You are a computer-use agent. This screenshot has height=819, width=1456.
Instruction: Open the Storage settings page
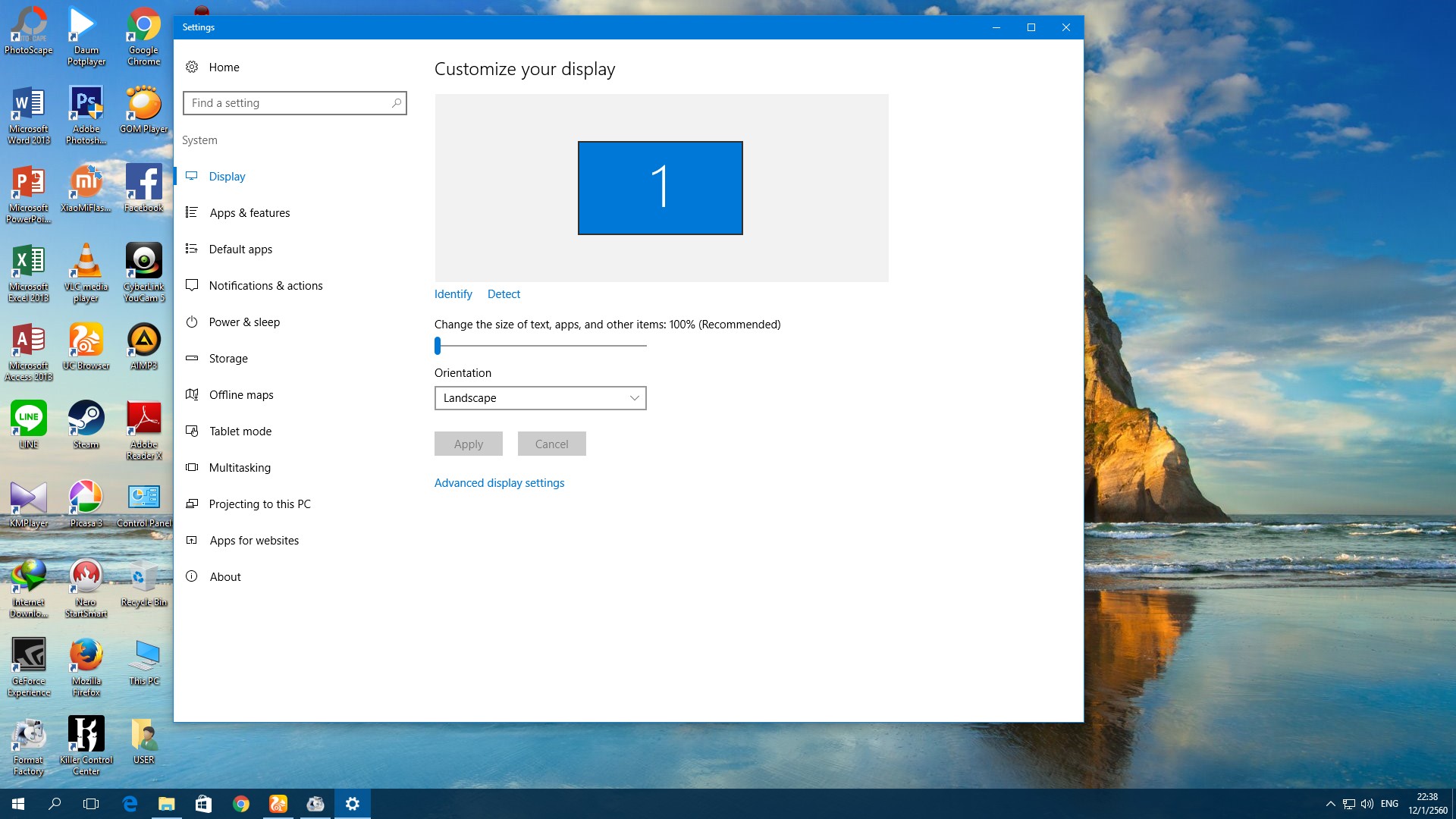[x=228, y=359]
